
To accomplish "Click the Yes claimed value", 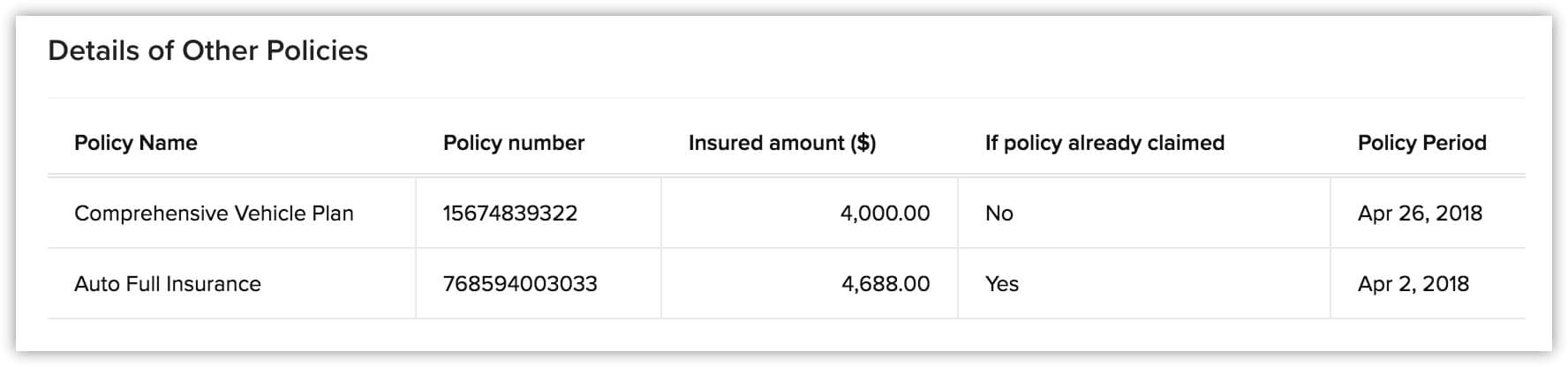I will (1002, 284).
